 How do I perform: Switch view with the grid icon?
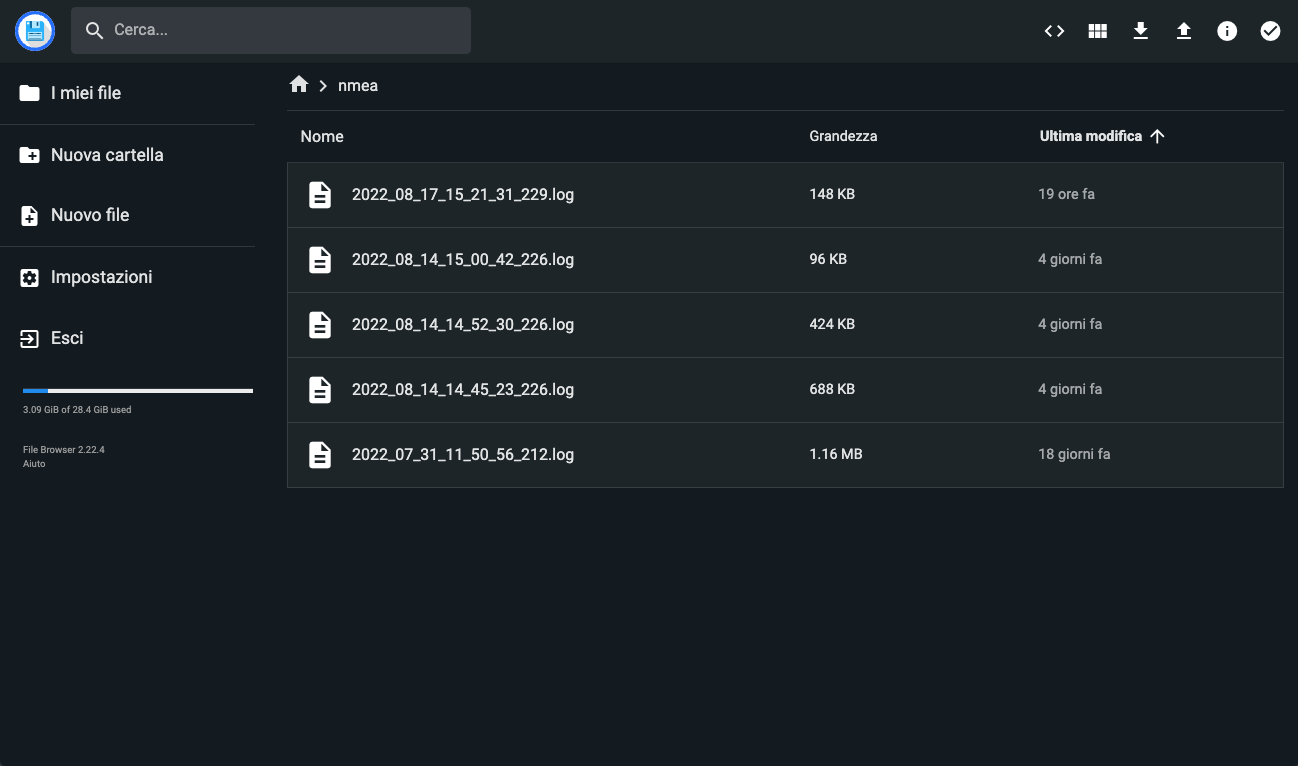pyautogui.click(x=1097, y=31)
